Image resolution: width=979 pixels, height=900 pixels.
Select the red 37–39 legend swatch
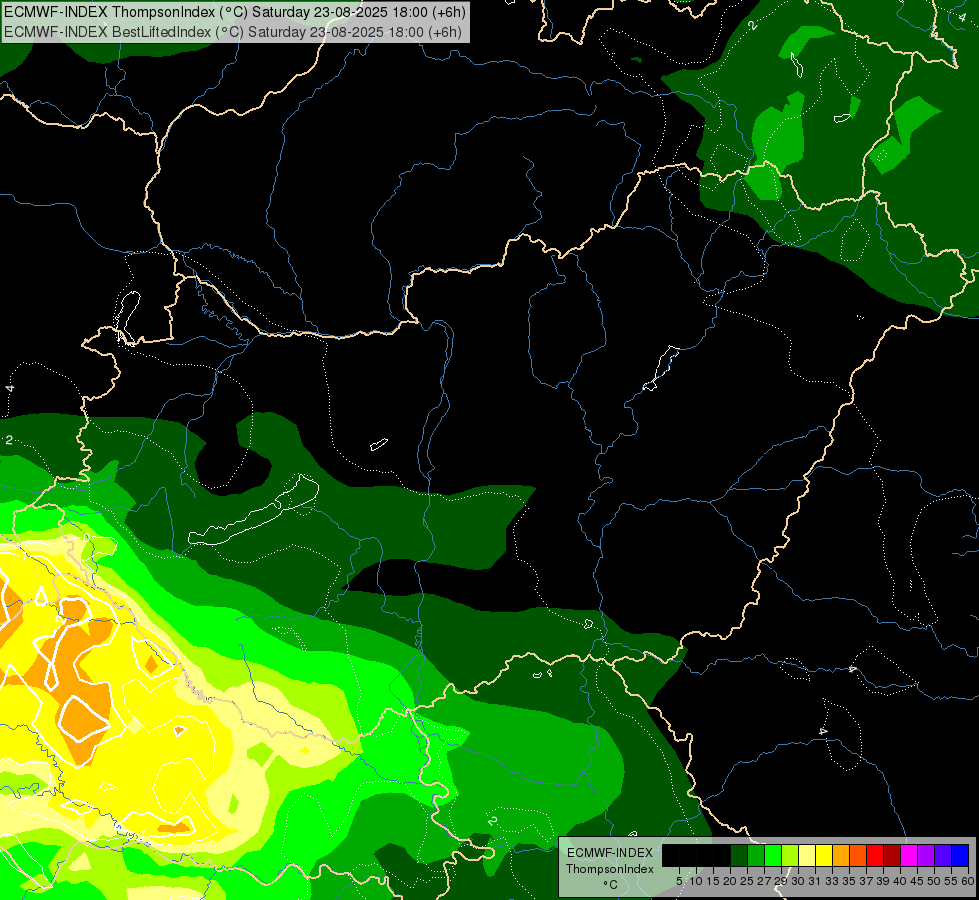(875, 855)
